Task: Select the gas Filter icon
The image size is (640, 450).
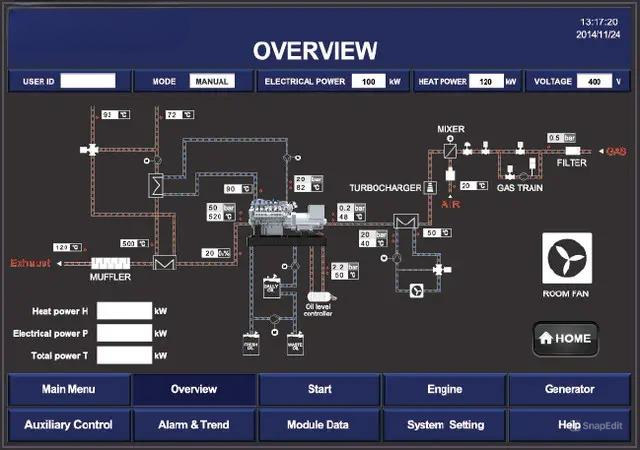Action: pos(572,150)
